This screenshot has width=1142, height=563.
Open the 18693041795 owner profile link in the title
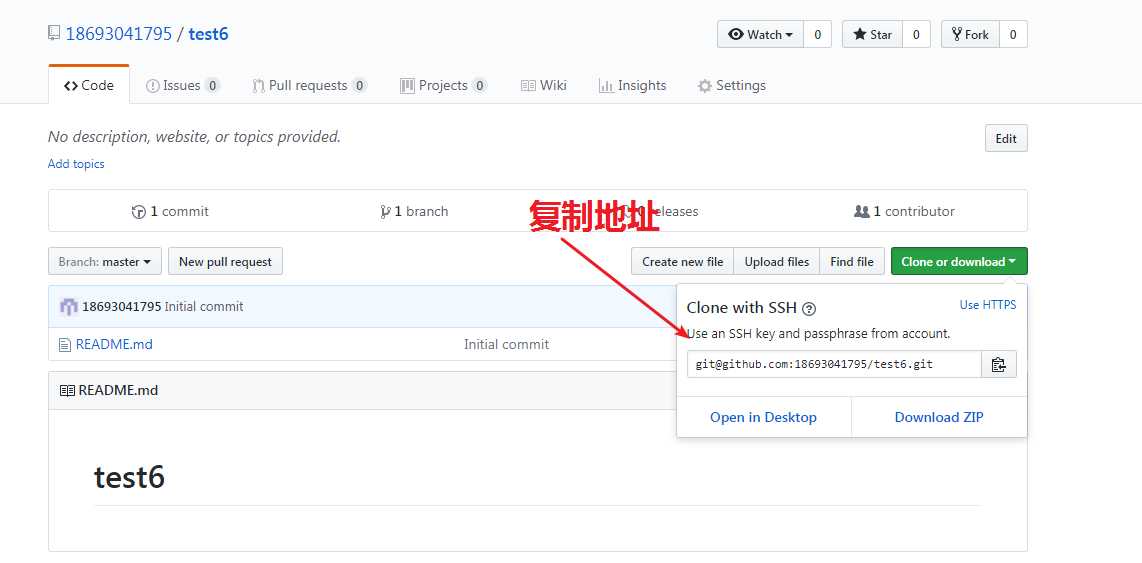point(119,34)
